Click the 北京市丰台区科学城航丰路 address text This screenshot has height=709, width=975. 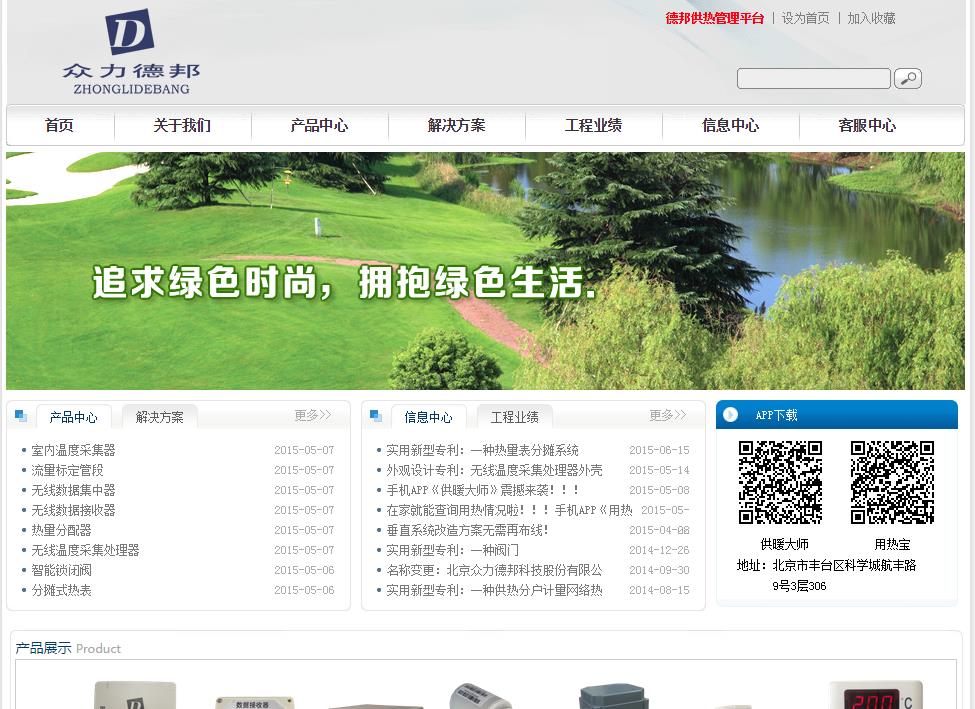coord(844,565)
